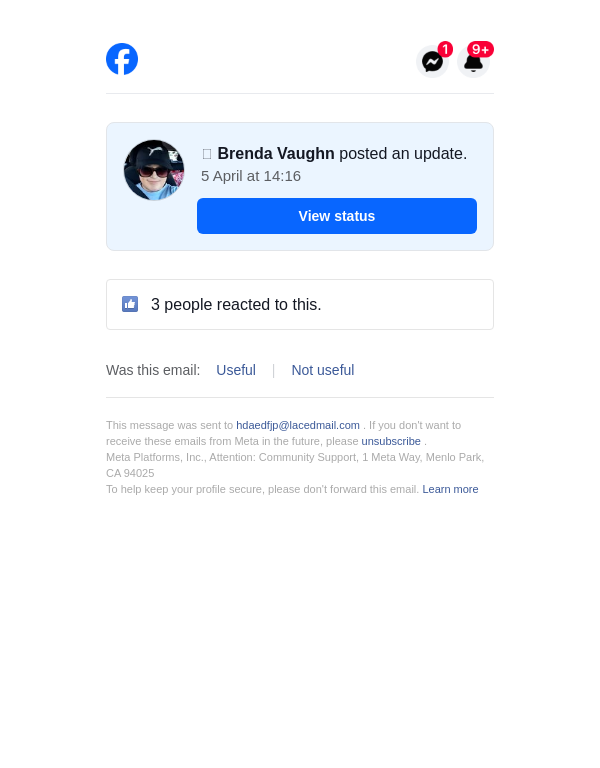The height and width of the screenshot is (768, 600).
Task: Mark this email as Useful
Action: (236, 370)
